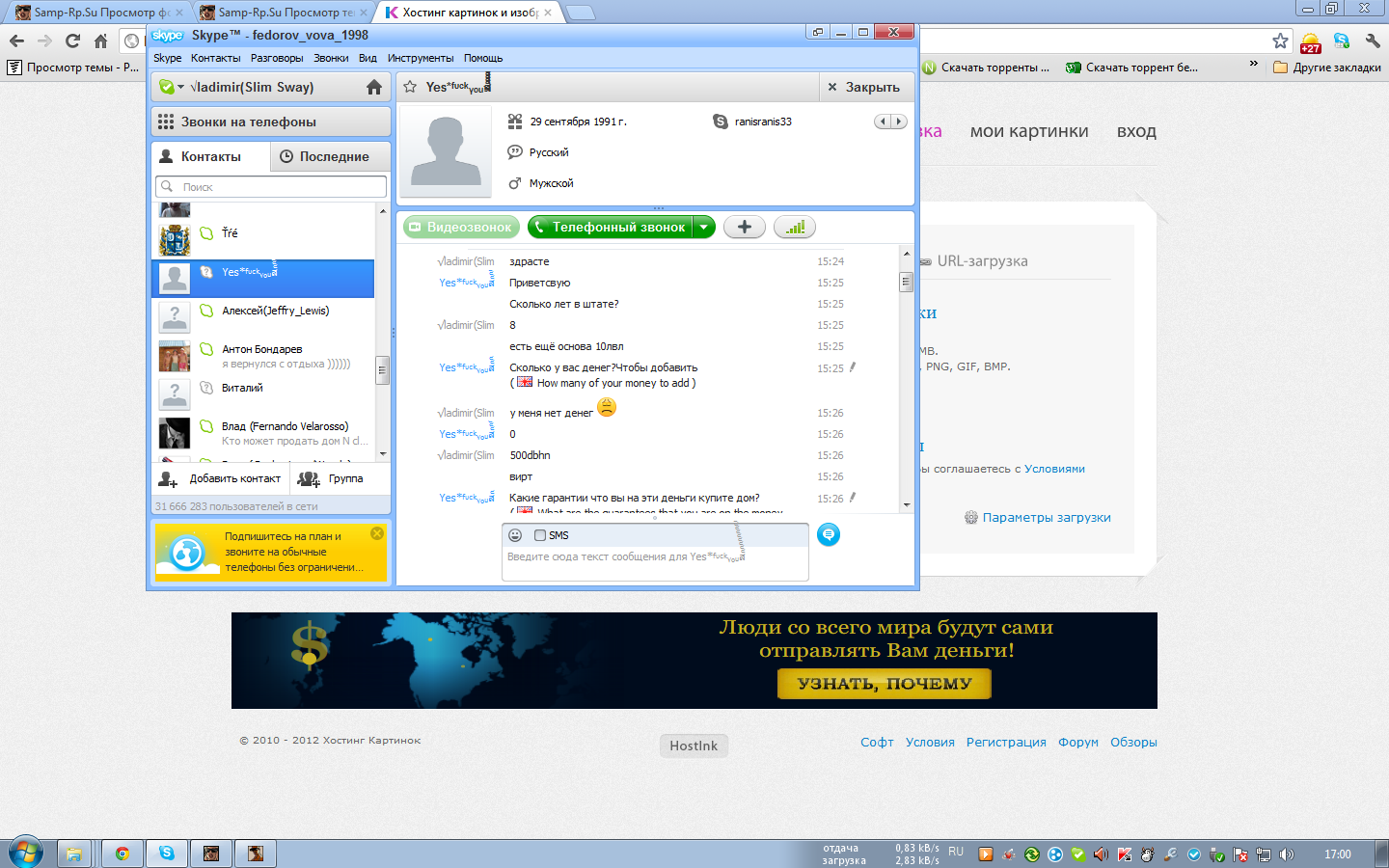Click Группа create group button
Screen dimensions: 1389x868
tap(332, 478)
